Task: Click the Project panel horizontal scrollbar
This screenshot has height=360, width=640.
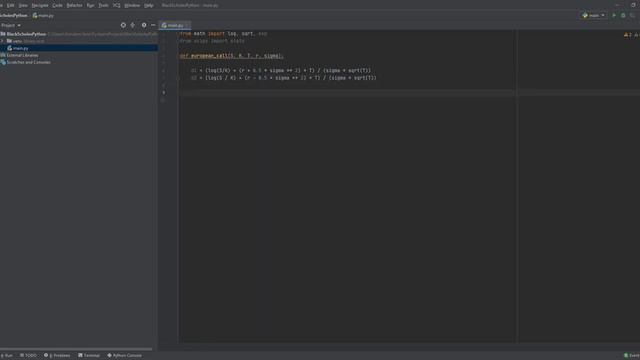Action: pyautogui.click(x=76, y=349)
